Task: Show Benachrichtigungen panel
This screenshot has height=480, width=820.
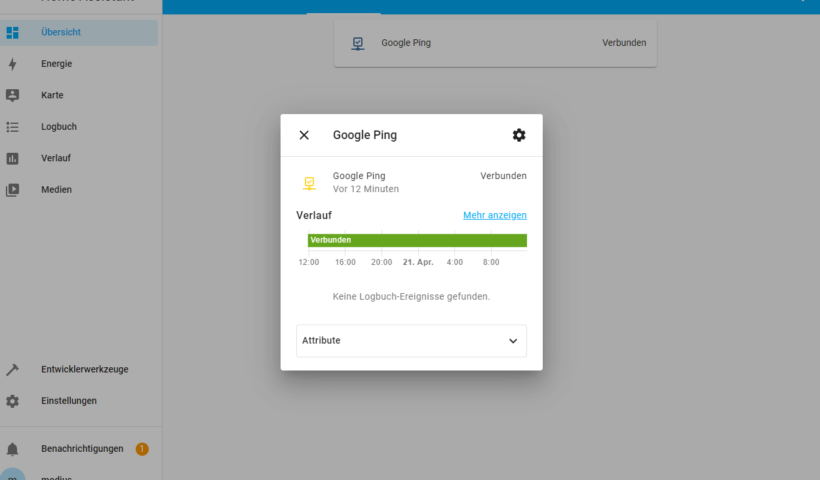Action: (x=79, y=449)
